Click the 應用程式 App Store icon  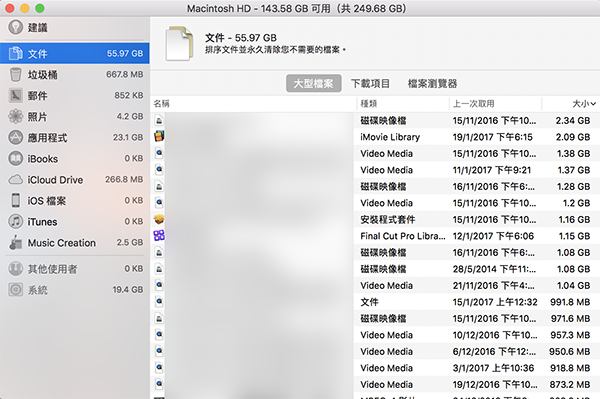[15, 137]
